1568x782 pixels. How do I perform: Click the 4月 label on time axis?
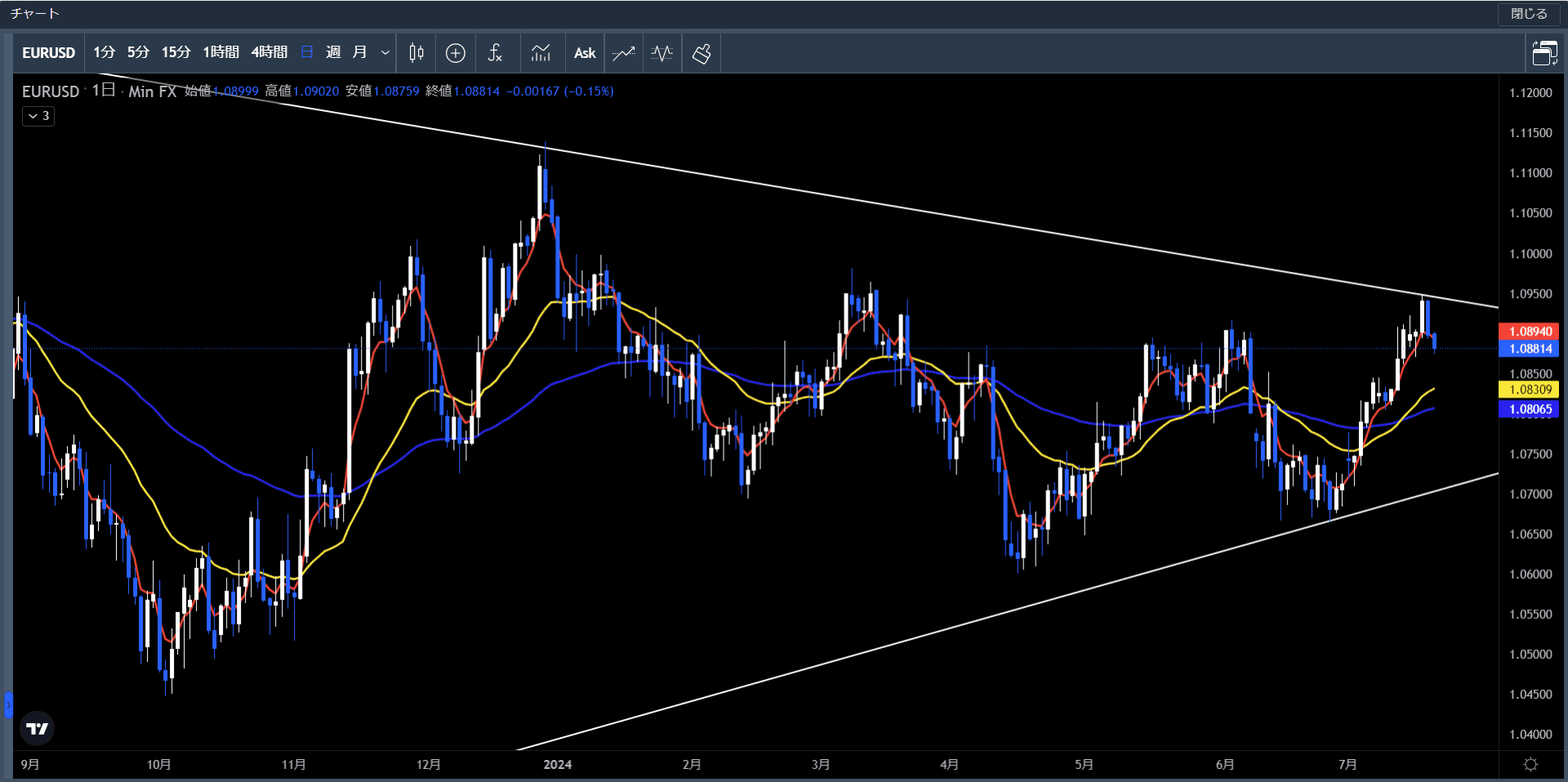coord(949,764)
